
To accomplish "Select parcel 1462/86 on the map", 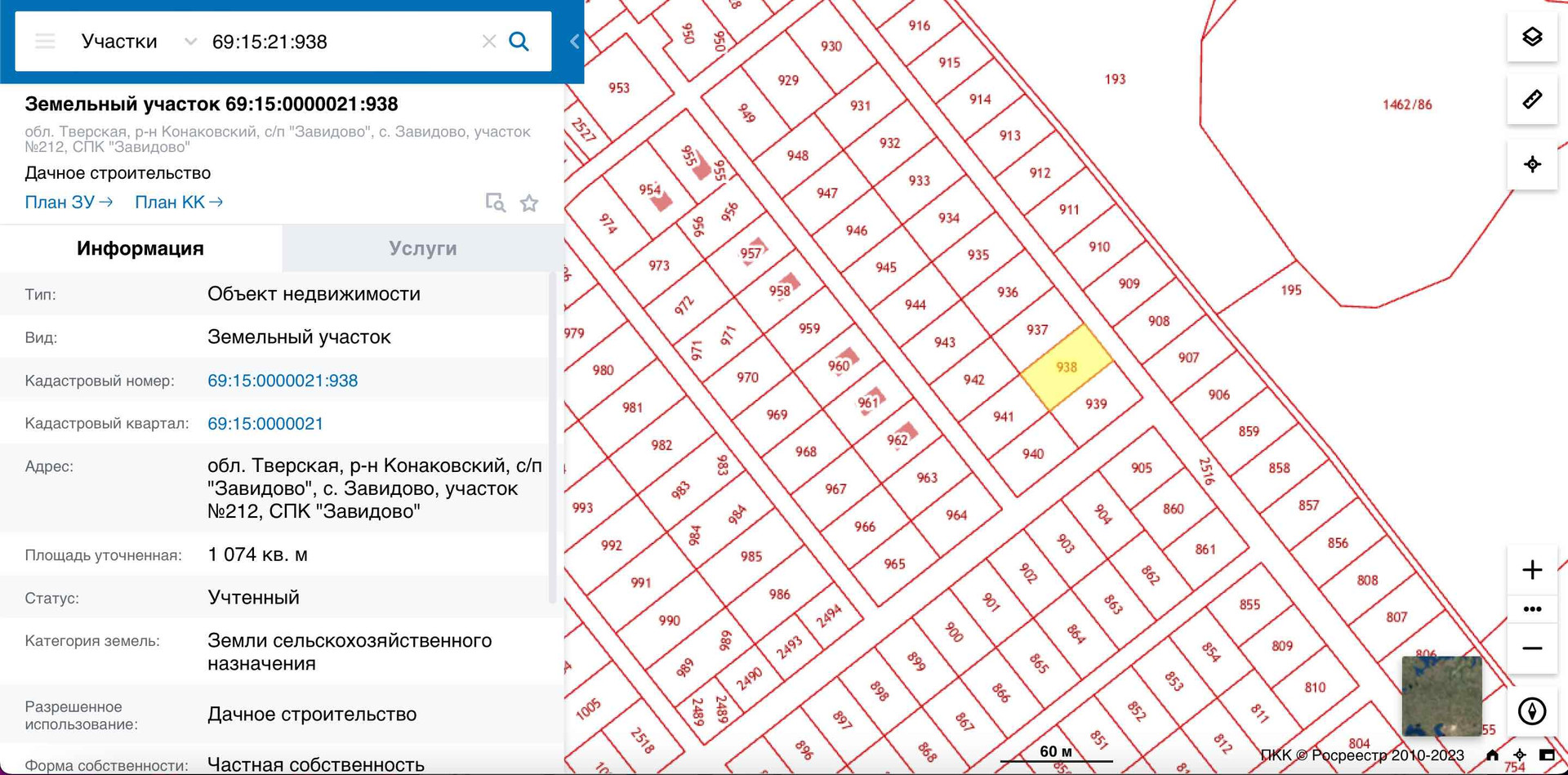I will point(1407,105).
